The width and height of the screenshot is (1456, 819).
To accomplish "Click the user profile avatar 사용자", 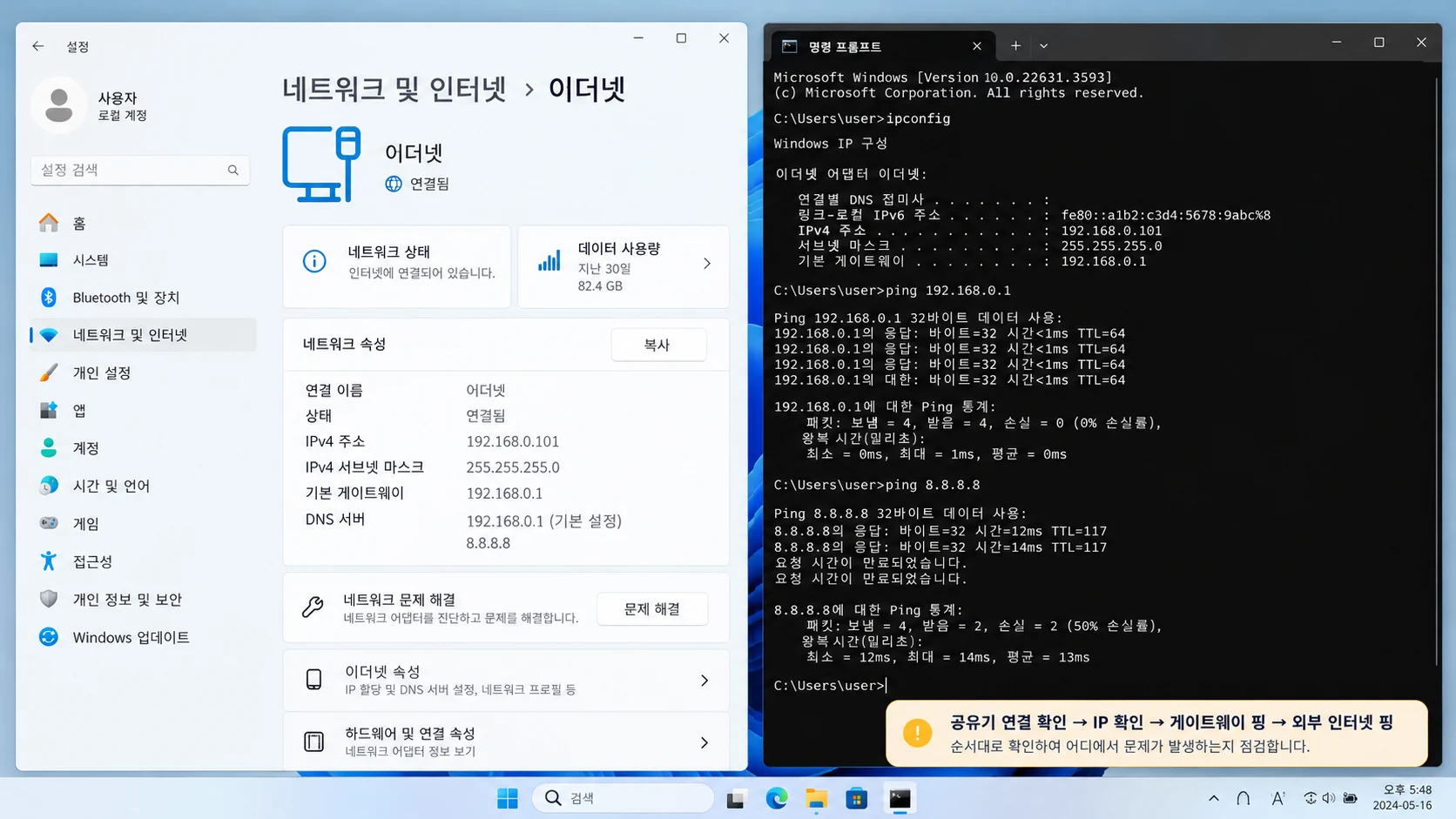I will tap(59, 105).
